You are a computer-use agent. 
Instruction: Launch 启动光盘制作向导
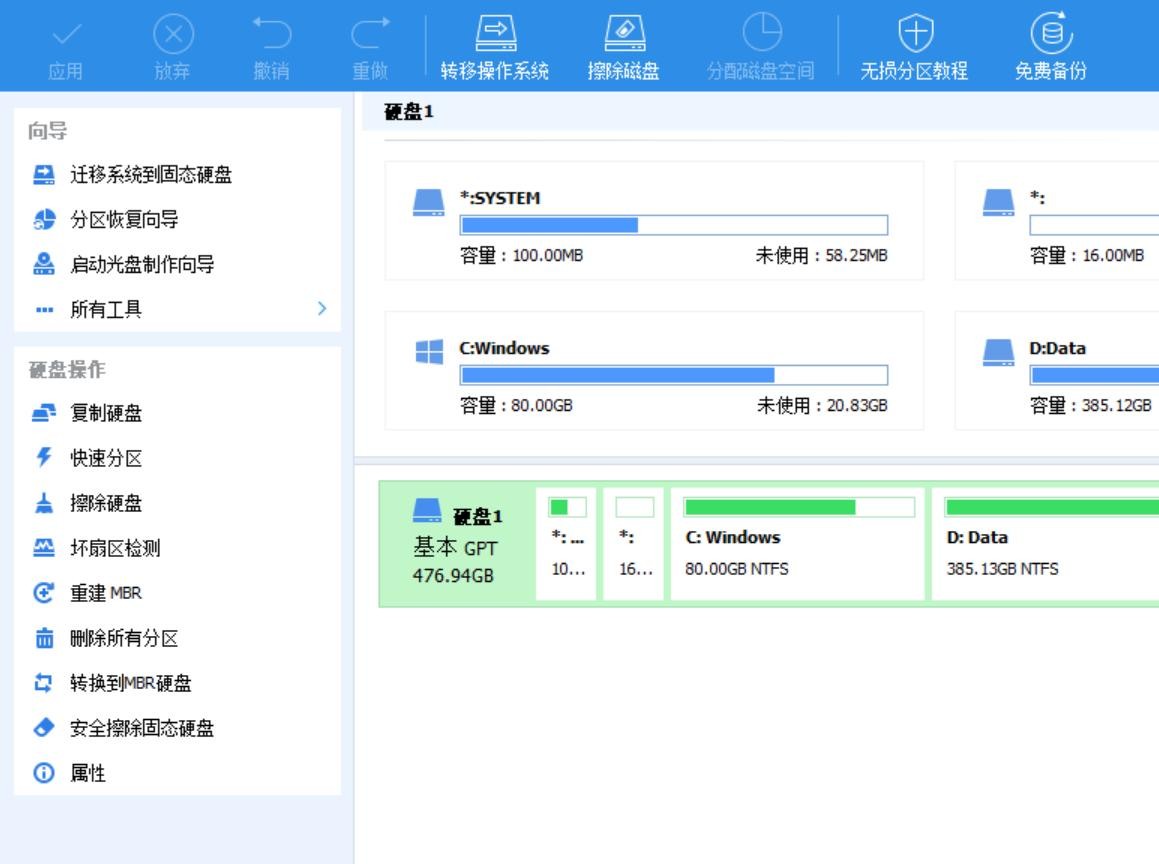tap(141, 265)
